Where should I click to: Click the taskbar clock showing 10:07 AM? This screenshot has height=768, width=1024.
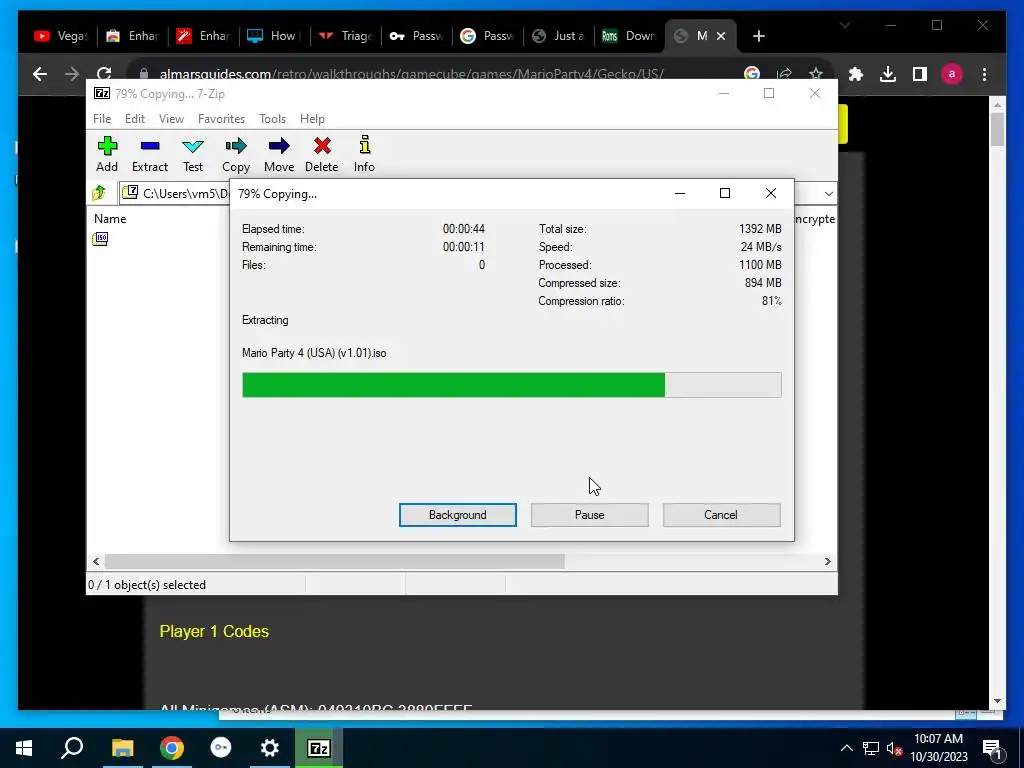point(938,748)
